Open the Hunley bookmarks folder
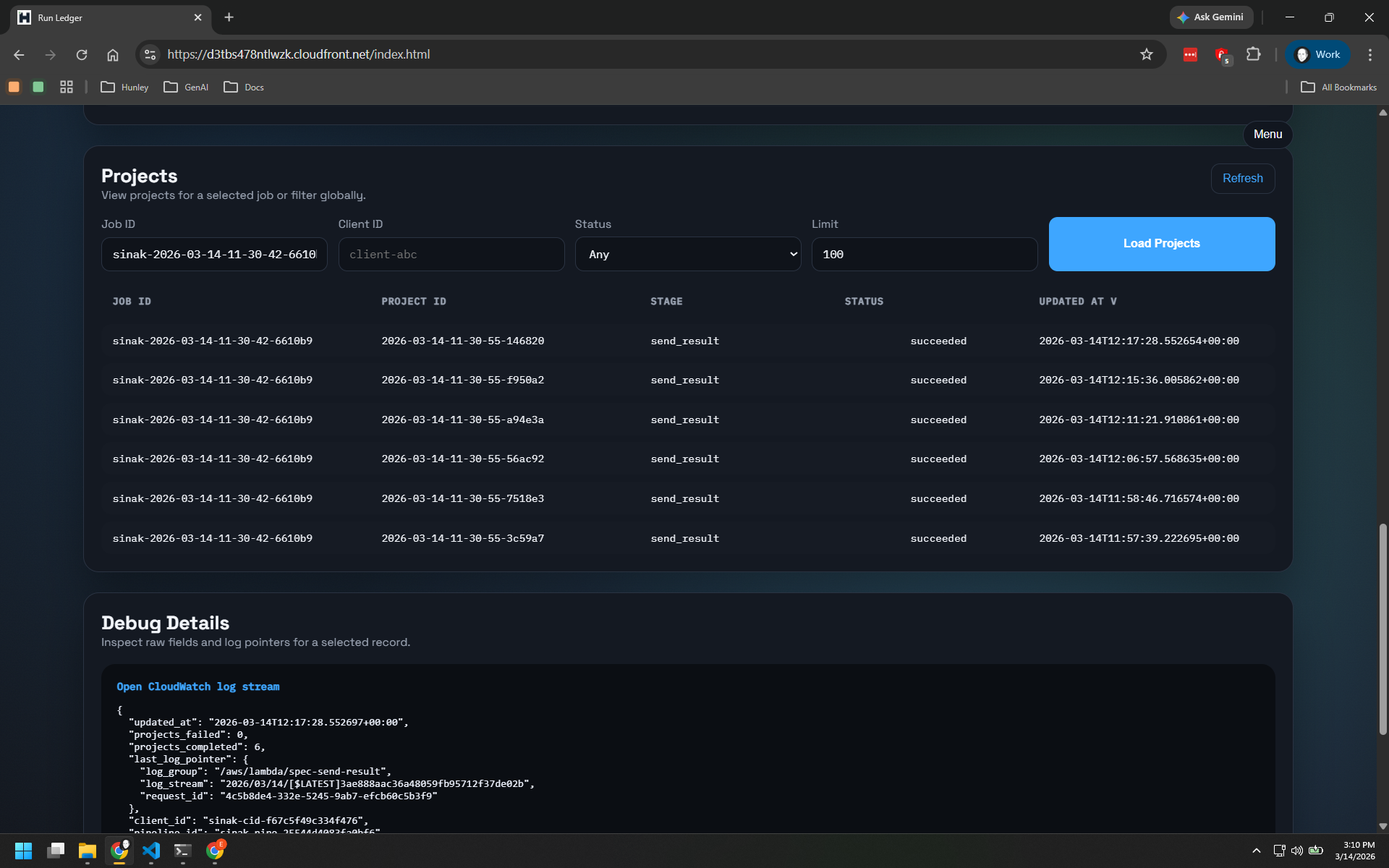Viewport: 1389px width, 868px height. click(x=124, y=87)
